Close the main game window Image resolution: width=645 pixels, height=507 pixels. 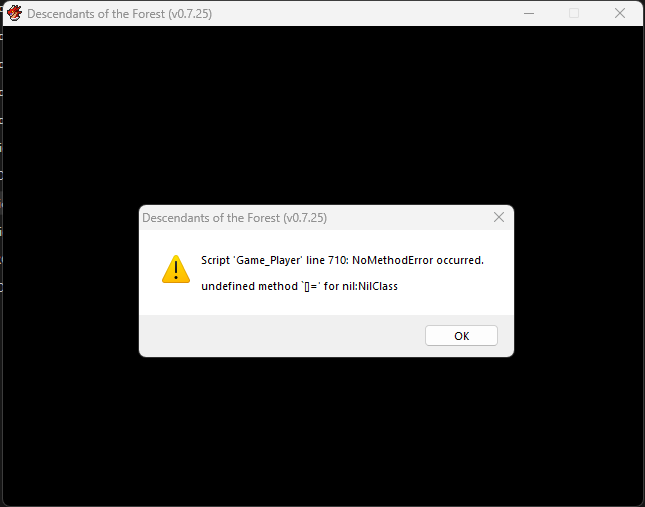pyautogui.click(x=620, y=14)
